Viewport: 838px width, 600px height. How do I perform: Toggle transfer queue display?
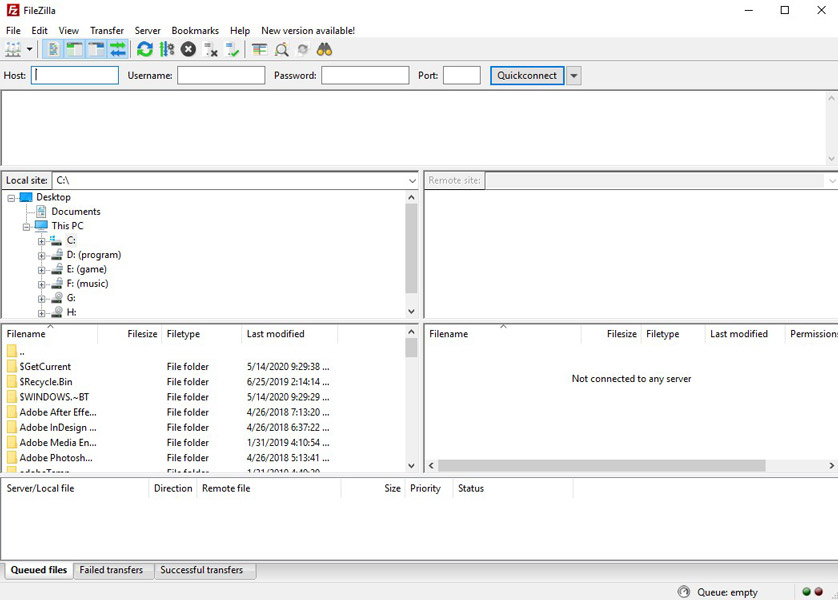click(118, 50)
